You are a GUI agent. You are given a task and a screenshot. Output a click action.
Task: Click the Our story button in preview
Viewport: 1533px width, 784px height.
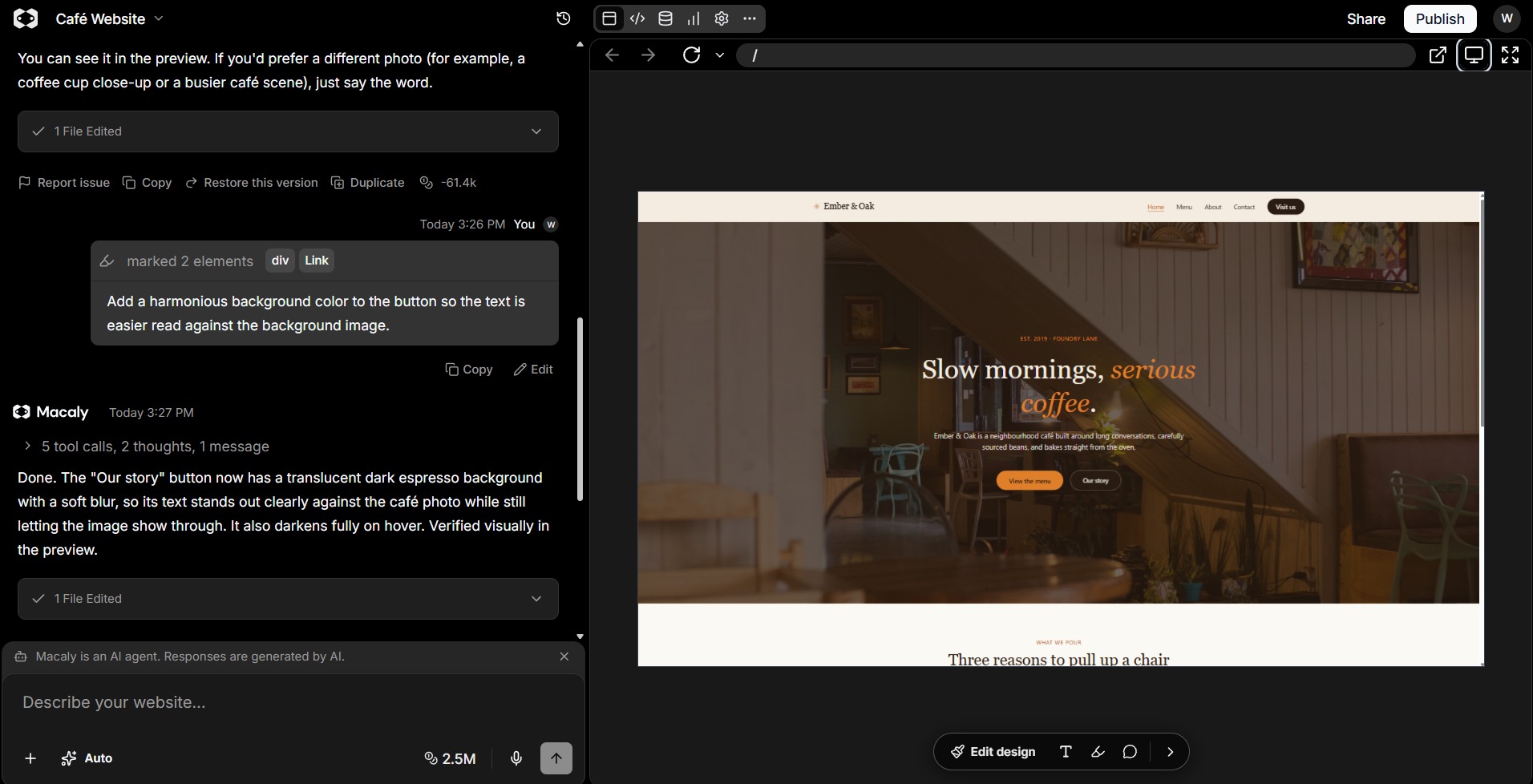1095,481
